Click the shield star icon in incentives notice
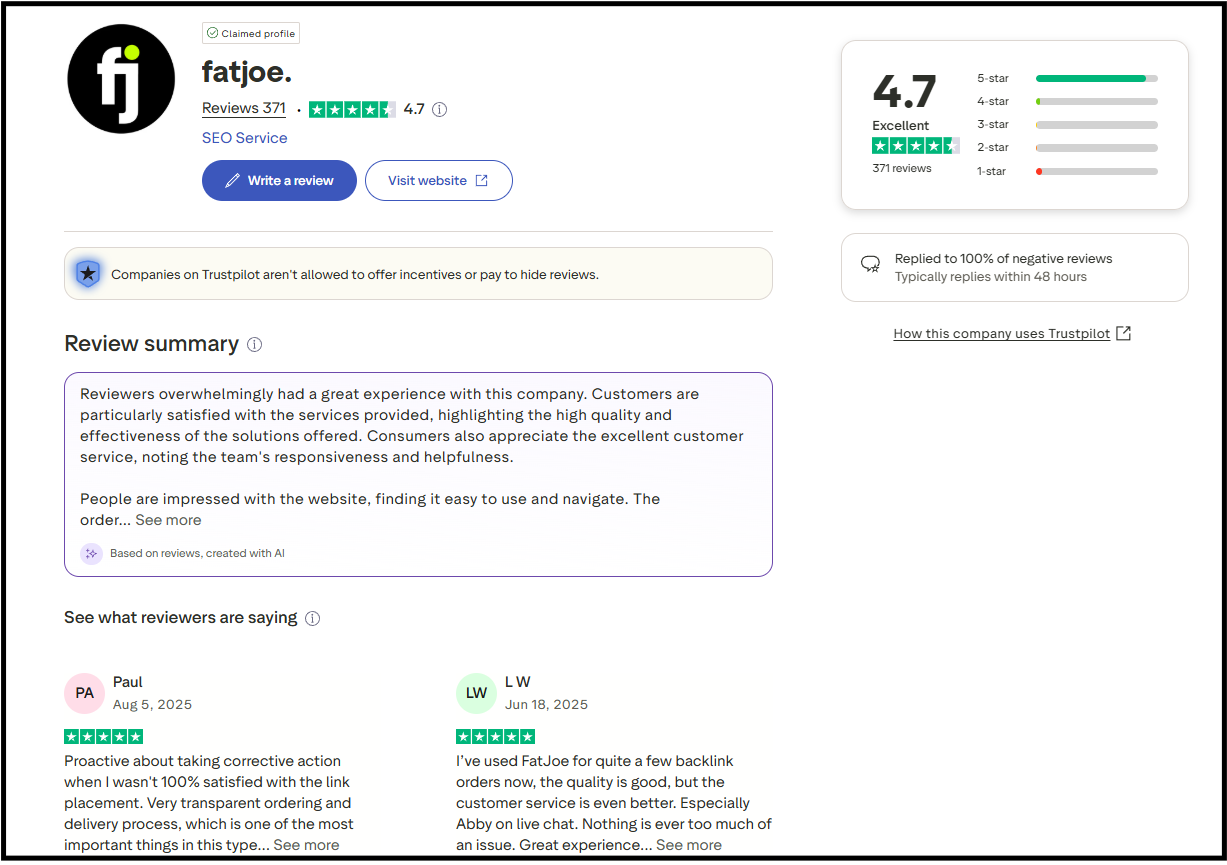This screenshot has width=1227, height=865. pos(88,273)
